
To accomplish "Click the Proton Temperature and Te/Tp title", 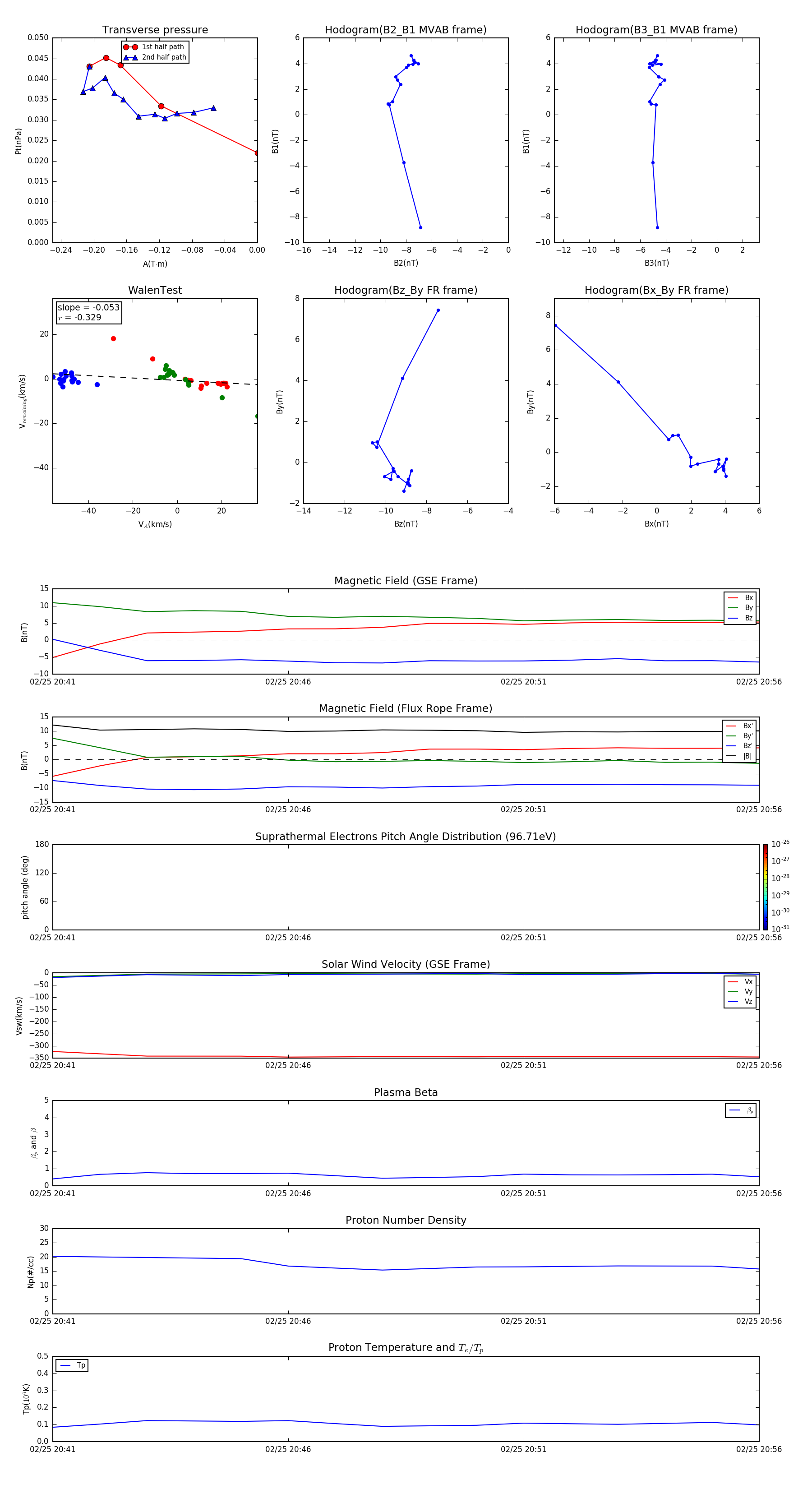I will [406, 1348].
